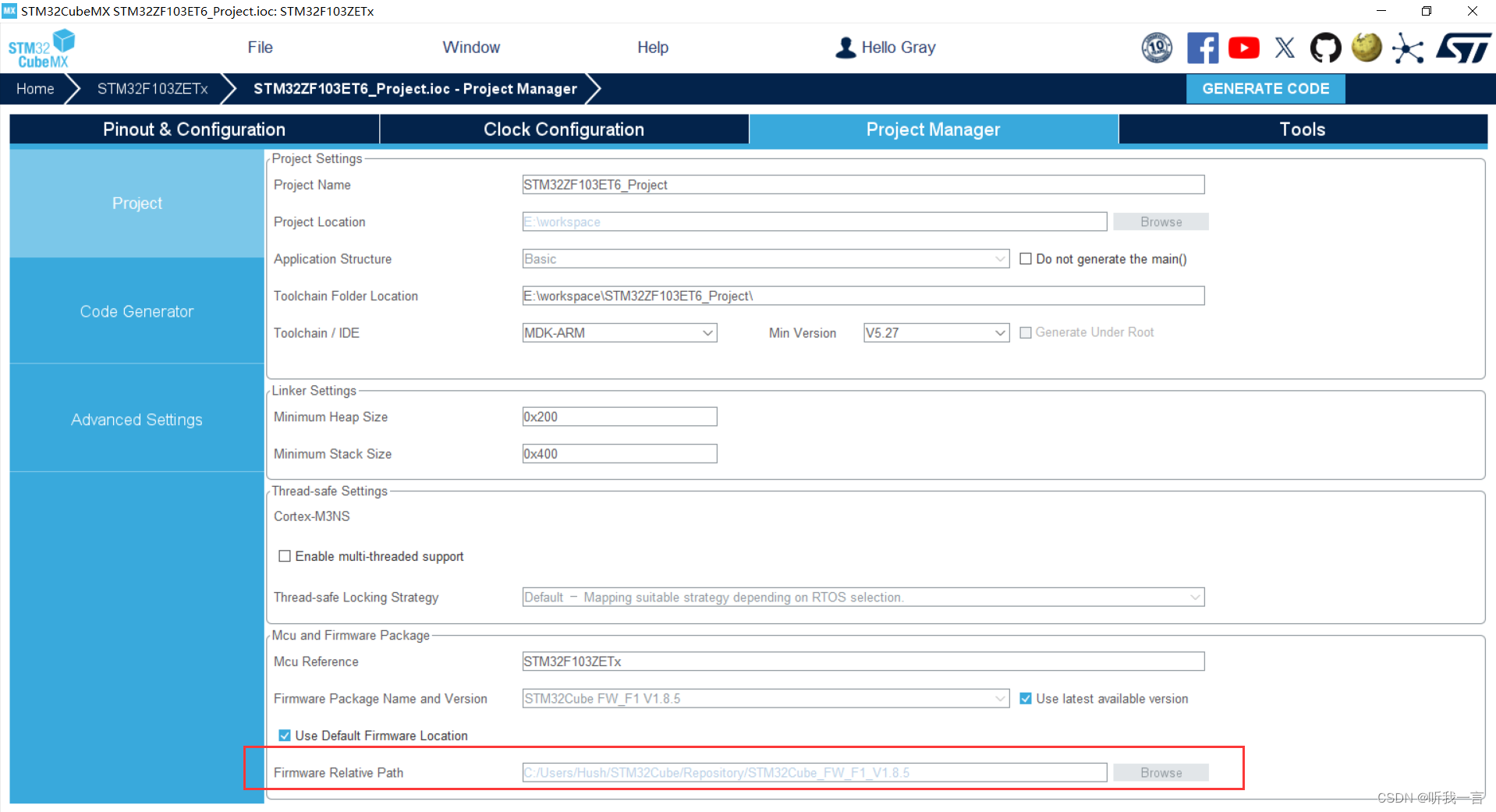Click the Linker Settings group title
Viewport: 1496px width, 812px height.
click(314, 391)
